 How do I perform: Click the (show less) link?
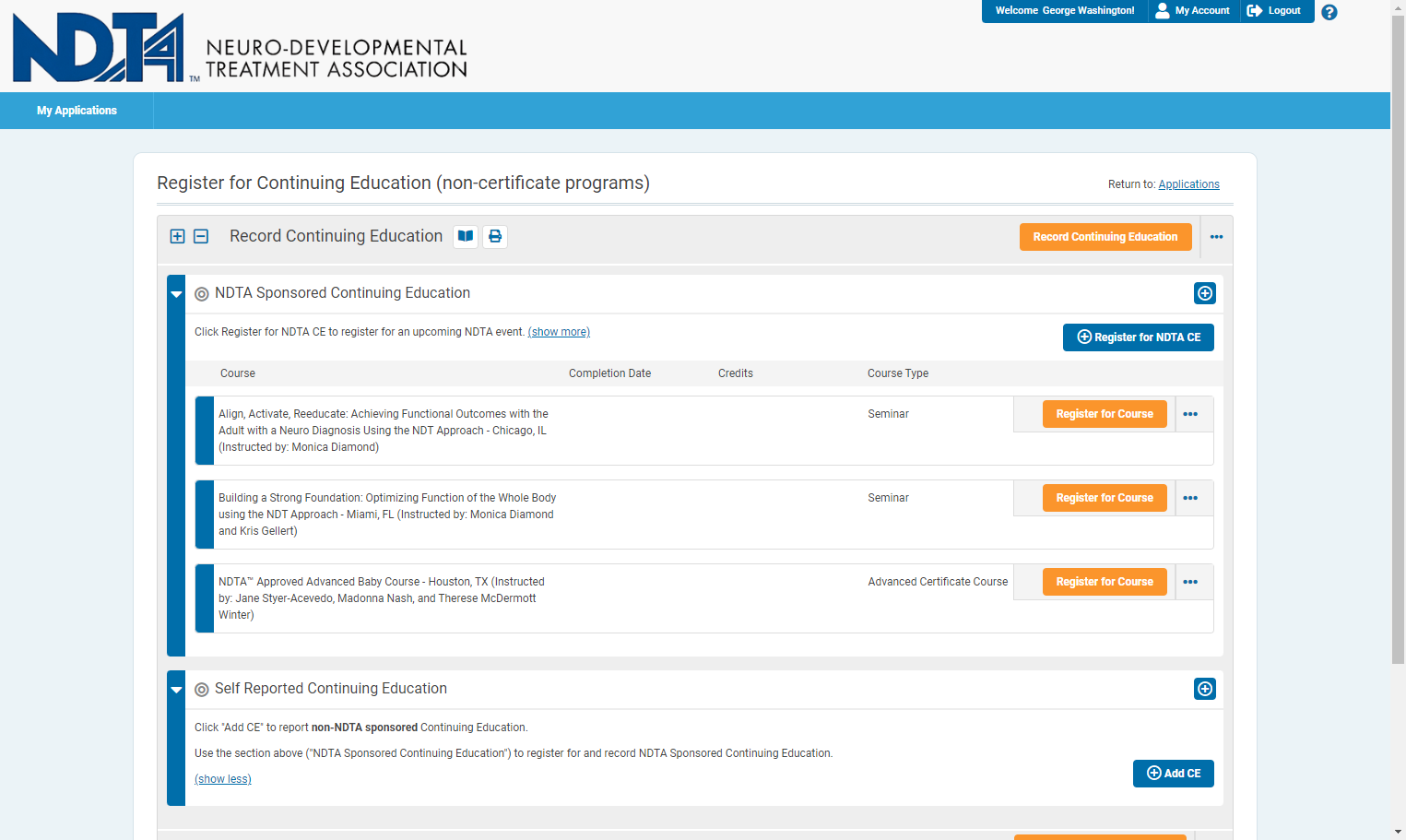(223, 779)
